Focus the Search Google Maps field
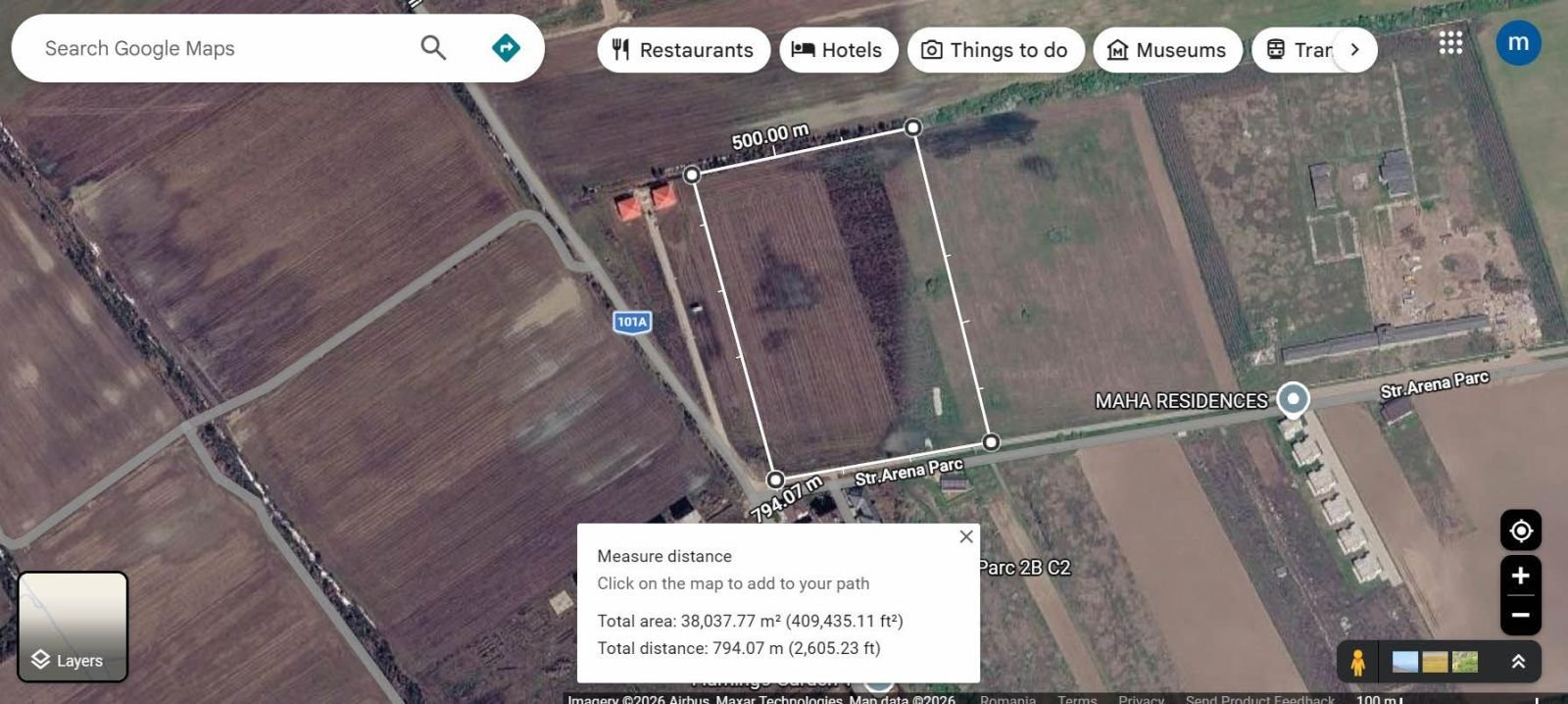Image resolution: width=1568 pixels, height=704 pixels. click(x=225, y=48)
